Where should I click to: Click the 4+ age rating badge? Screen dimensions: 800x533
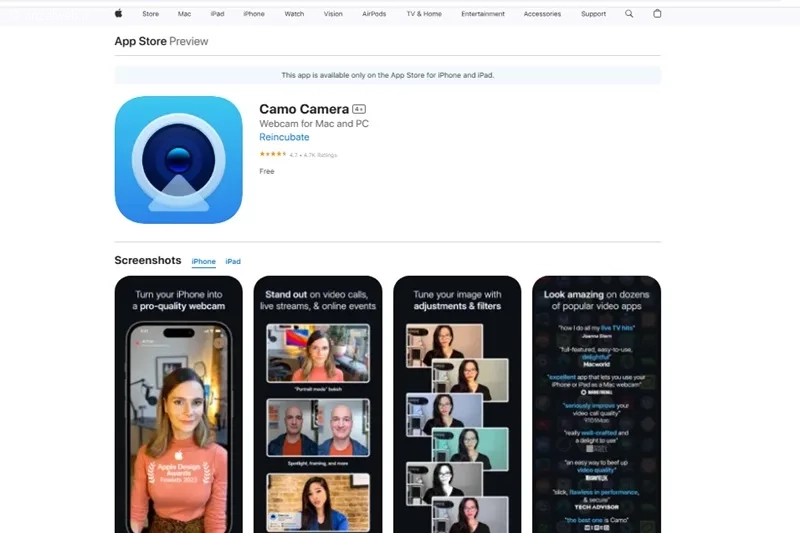pos(359,109)
